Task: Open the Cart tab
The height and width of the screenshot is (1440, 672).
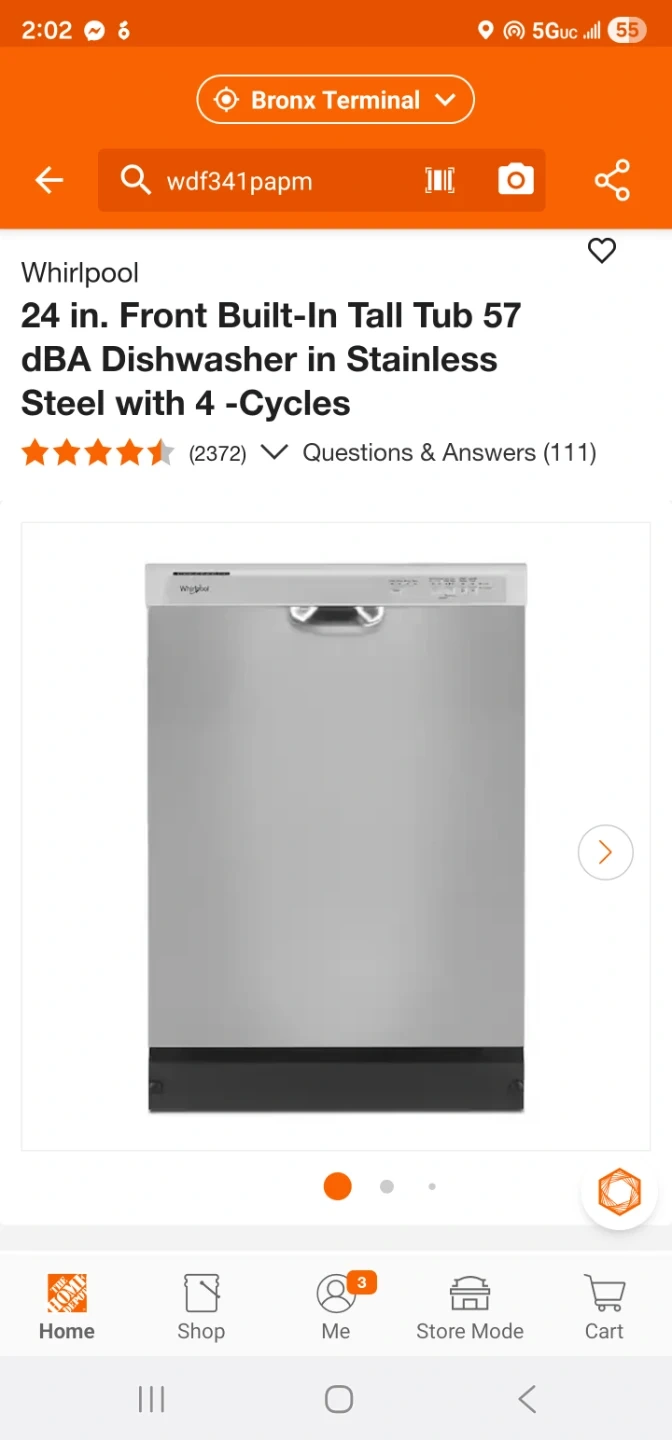Action: coord(604,1307)
